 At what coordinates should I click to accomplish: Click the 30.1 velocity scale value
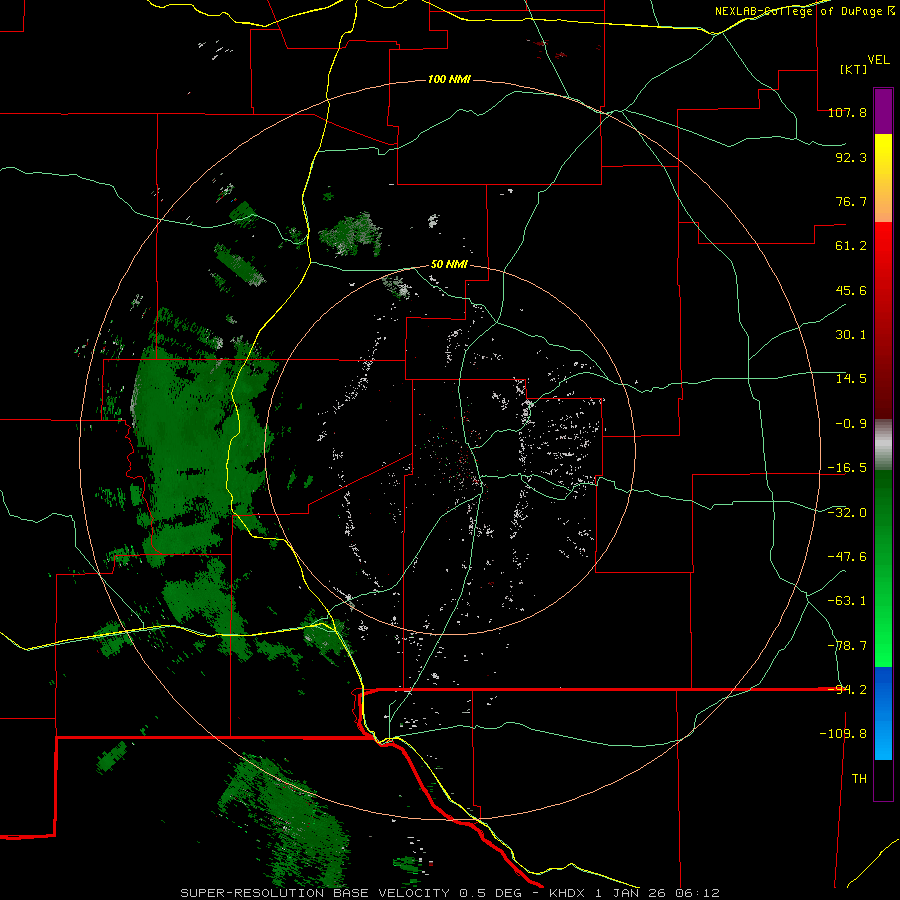tap(851, 335)
